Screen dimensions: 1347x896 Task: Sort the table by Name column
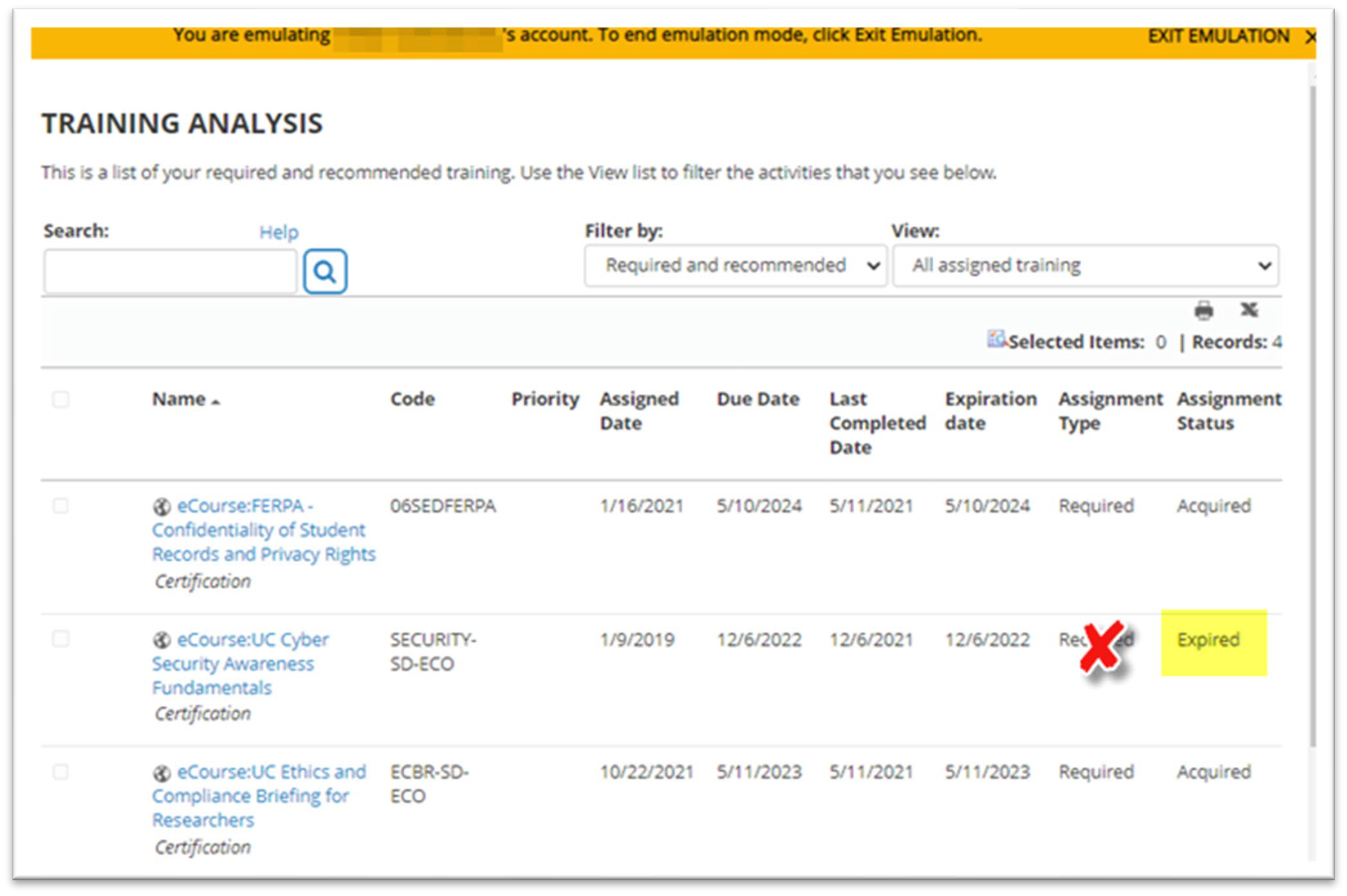click(186, 399)
